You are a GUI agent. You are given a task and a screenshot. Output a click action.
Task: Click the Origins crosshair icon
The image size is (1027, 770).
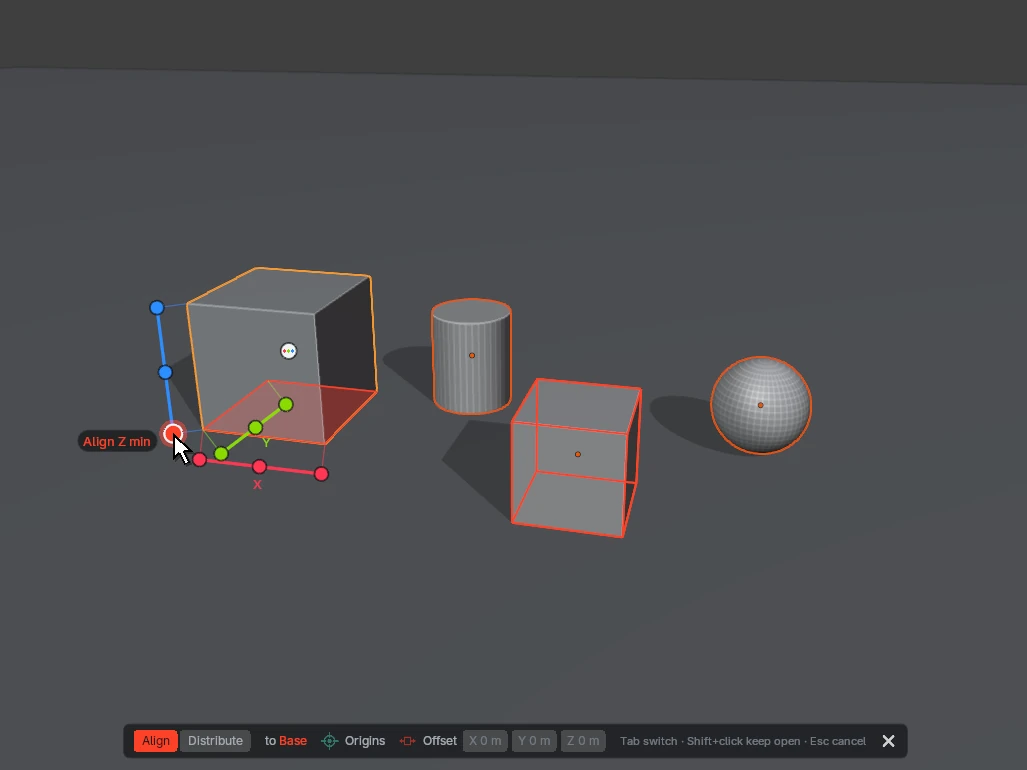pyautogui.click(x=329, y=741)
